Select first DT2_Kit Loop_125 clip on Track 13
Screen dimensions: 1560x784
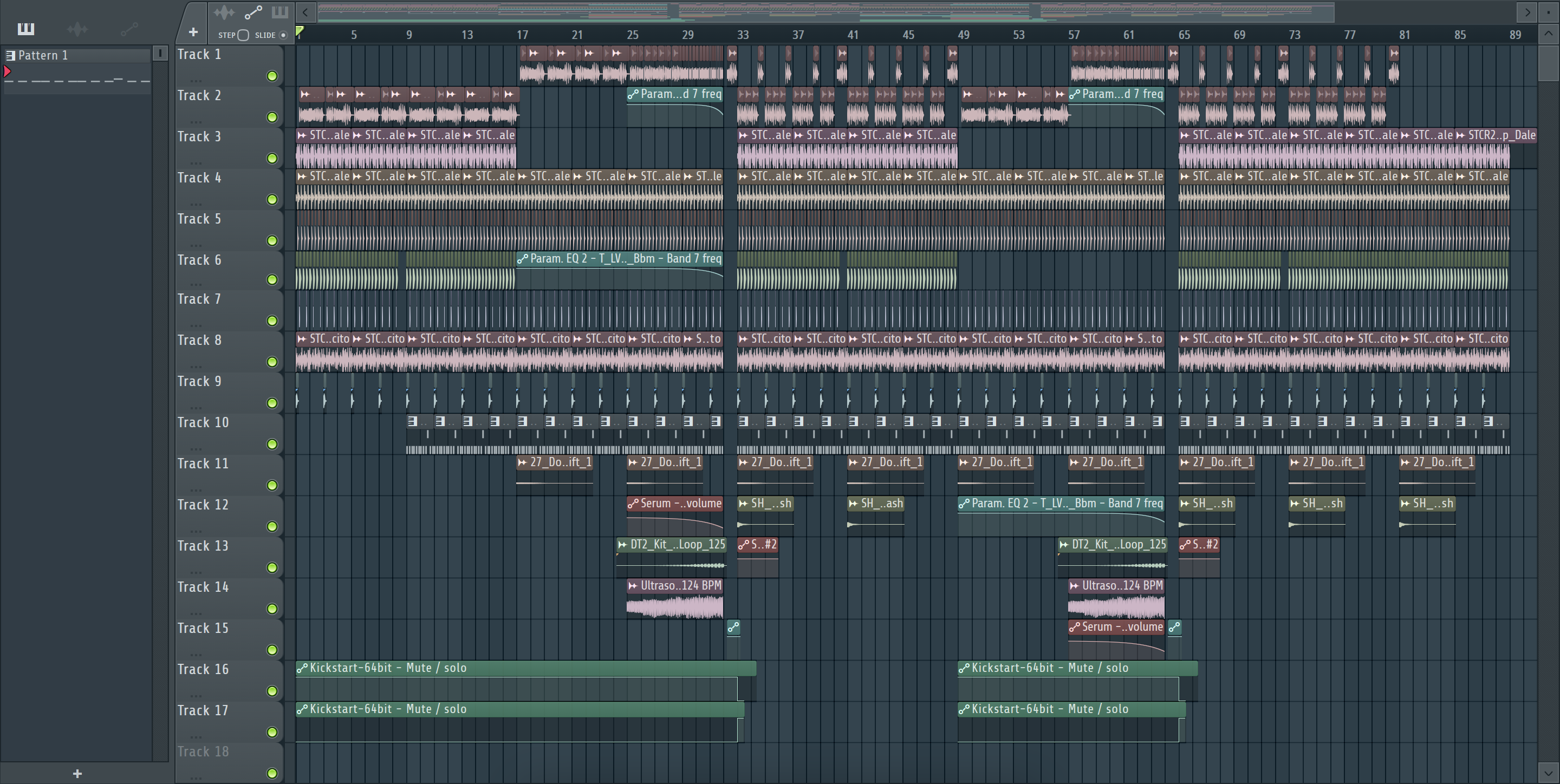click(671, 557)
